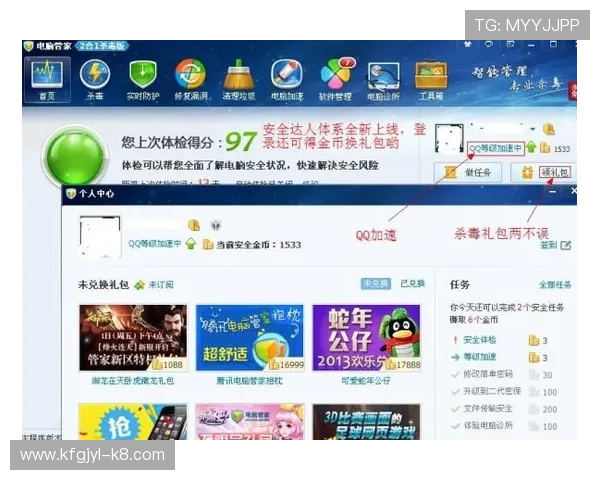Open the 实时防护 real-time protection shield
Viewport: 600px width, 480px height.
(x=143, y=80)
